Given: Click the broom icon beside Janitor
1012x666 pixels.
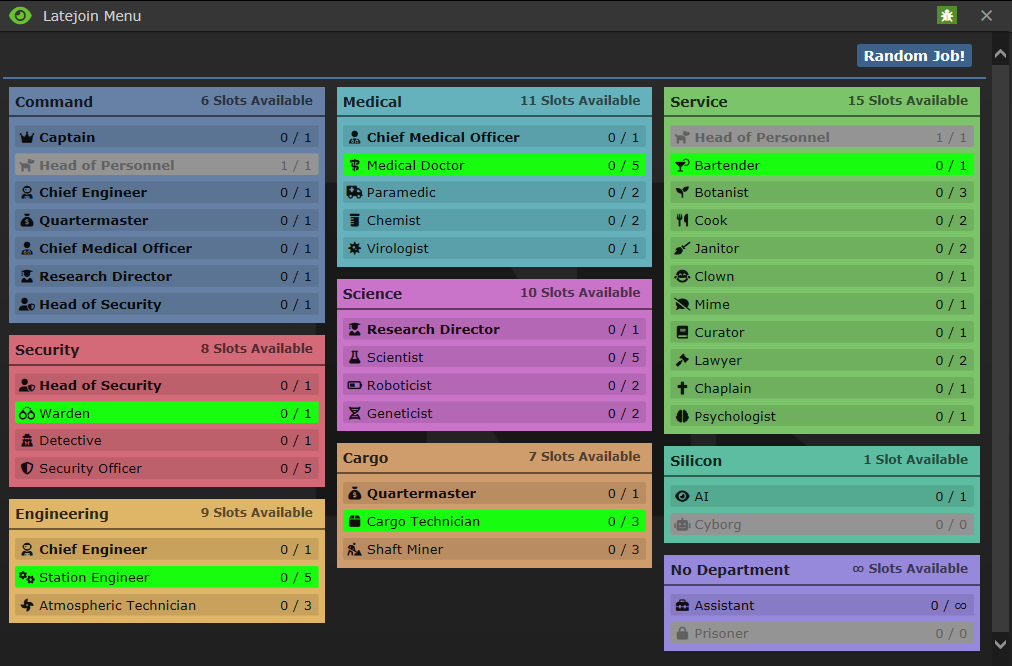Looking at the screenshot, I should click(682, 248).
